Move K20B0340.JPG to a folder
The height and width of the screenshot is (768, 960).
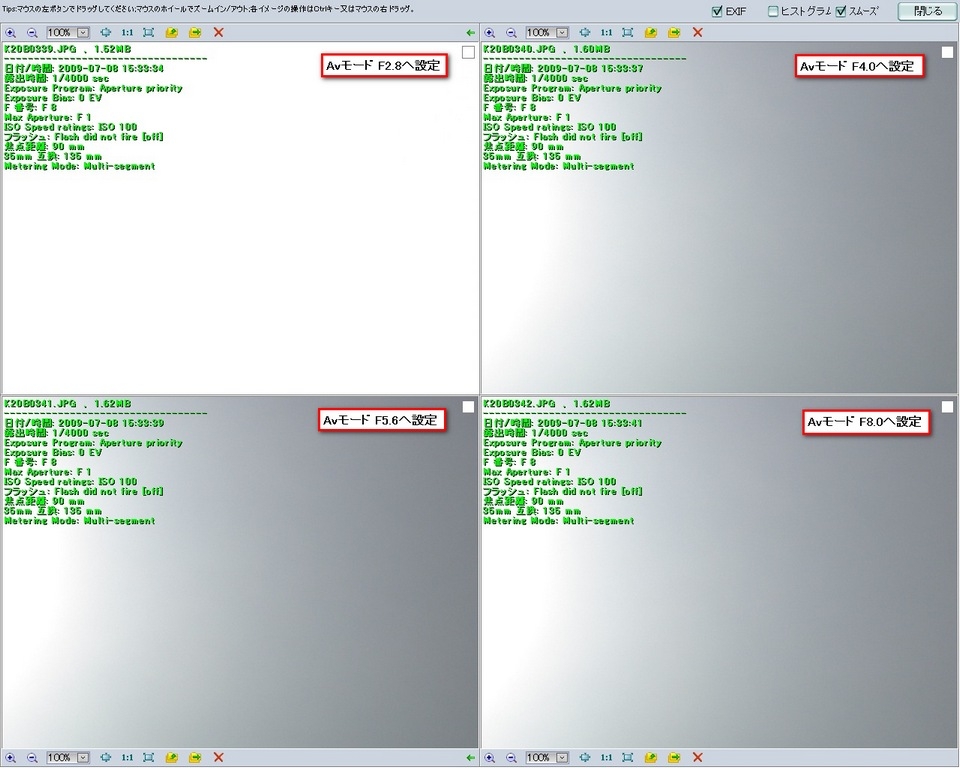click(674, 32)
